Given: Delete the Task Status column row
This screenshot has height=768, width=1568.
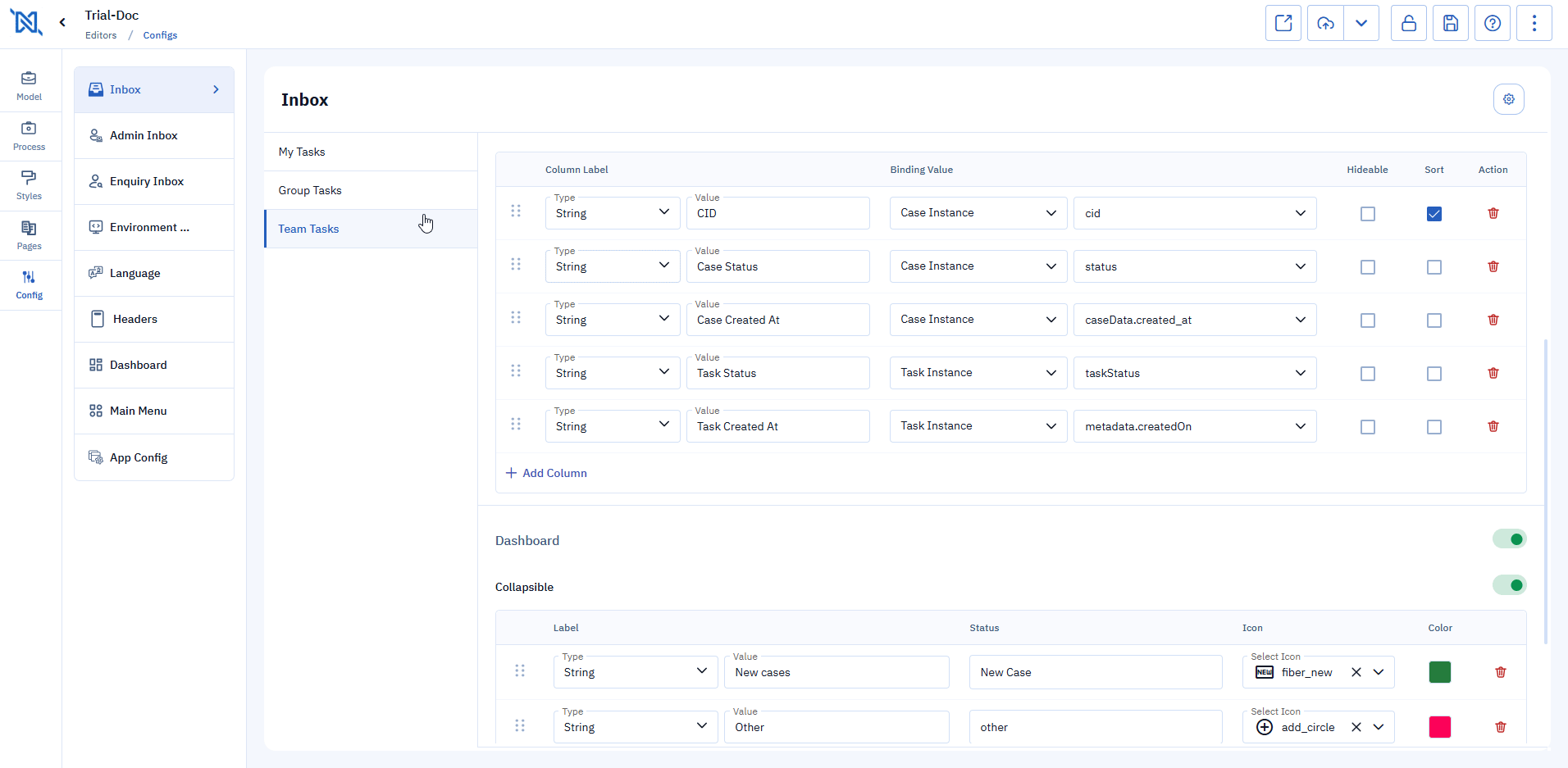Looking at the screenshot, I should 1493,373.
